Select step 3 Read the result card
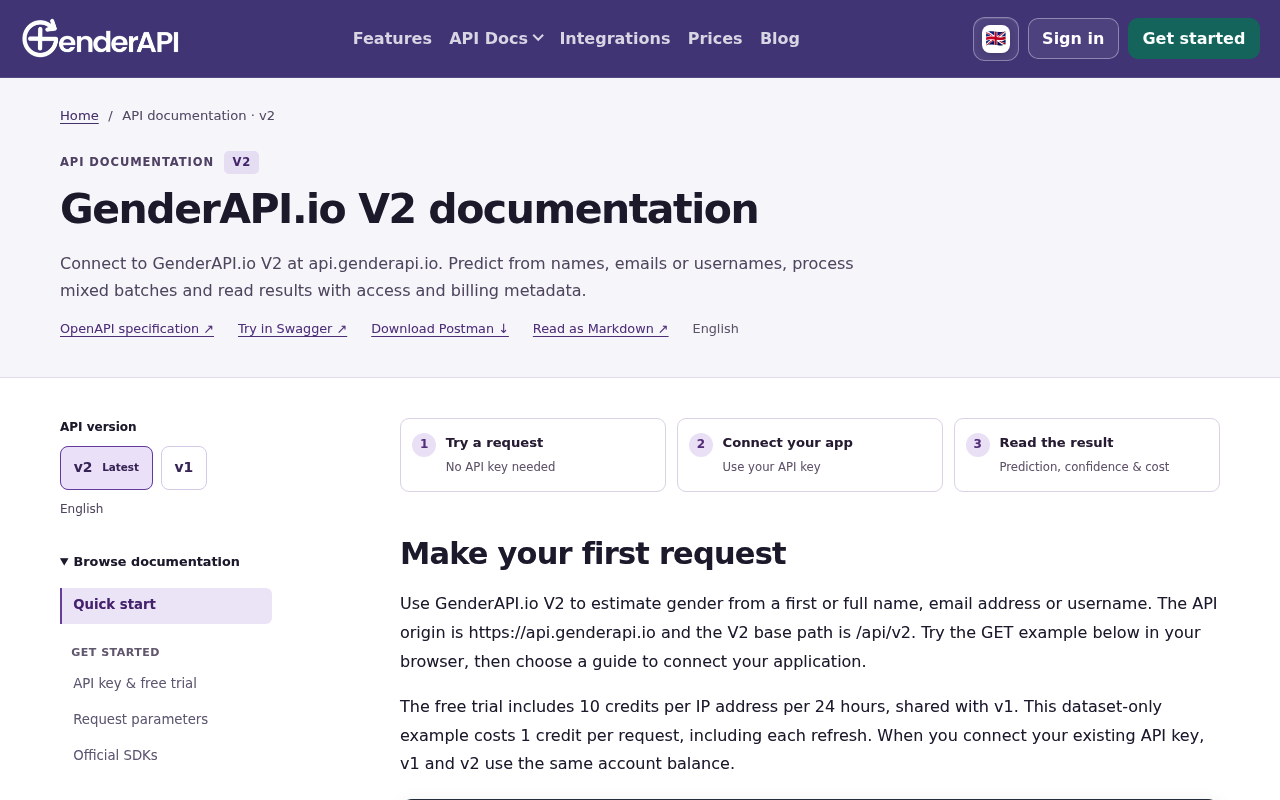The width and height of the screenshot is (1280, 800). click(x=1087, y=455)
